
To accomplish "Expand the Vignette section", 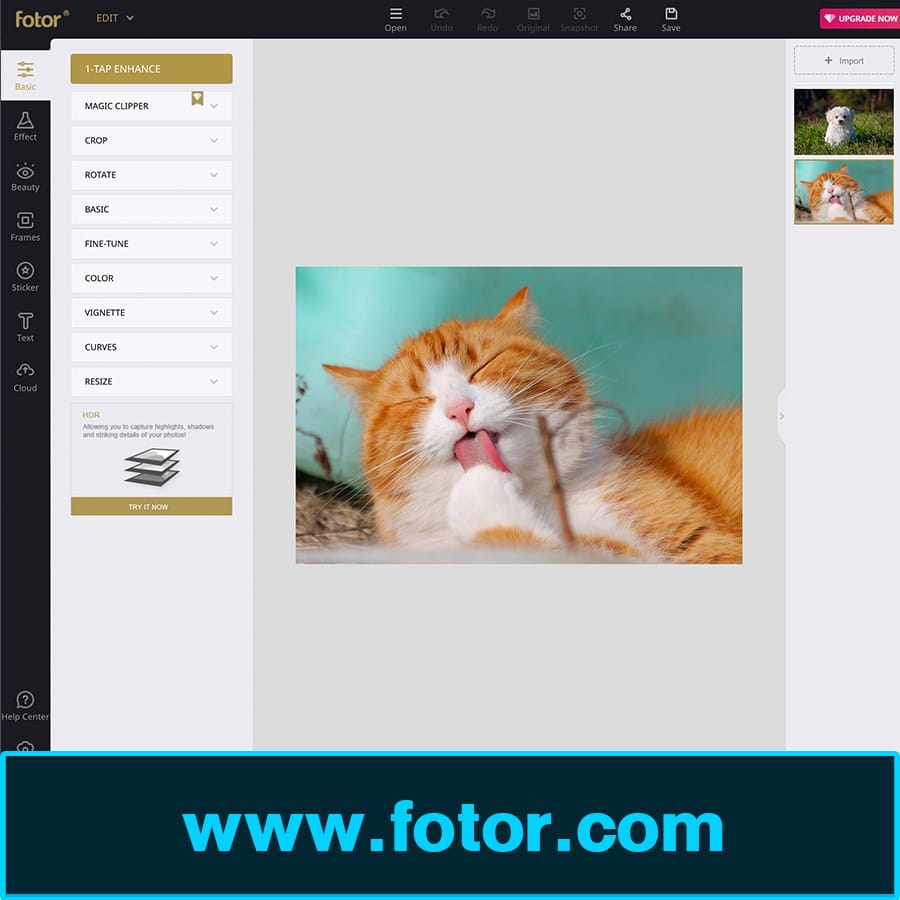I will (152, 313).
